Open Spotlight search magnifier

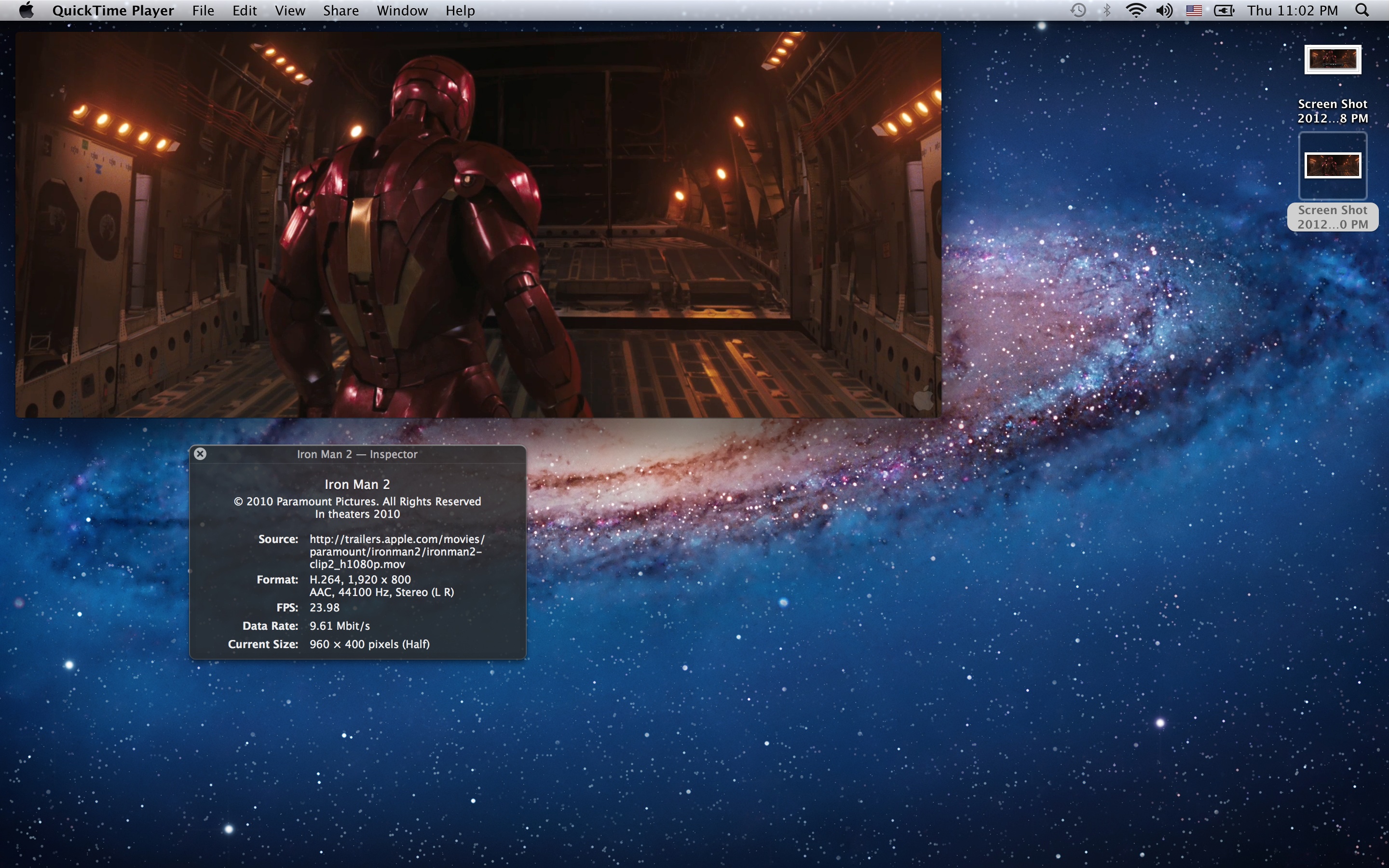click(x=1362, y=10)
